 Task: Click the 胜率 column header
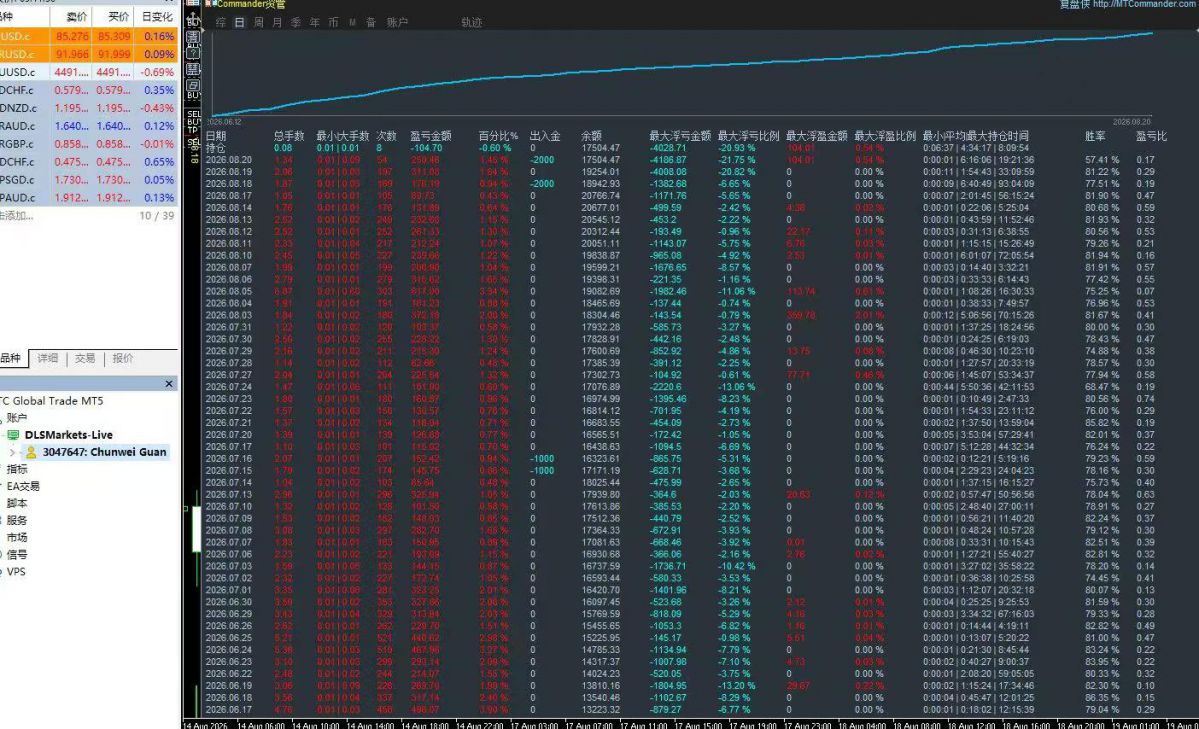1095,135
